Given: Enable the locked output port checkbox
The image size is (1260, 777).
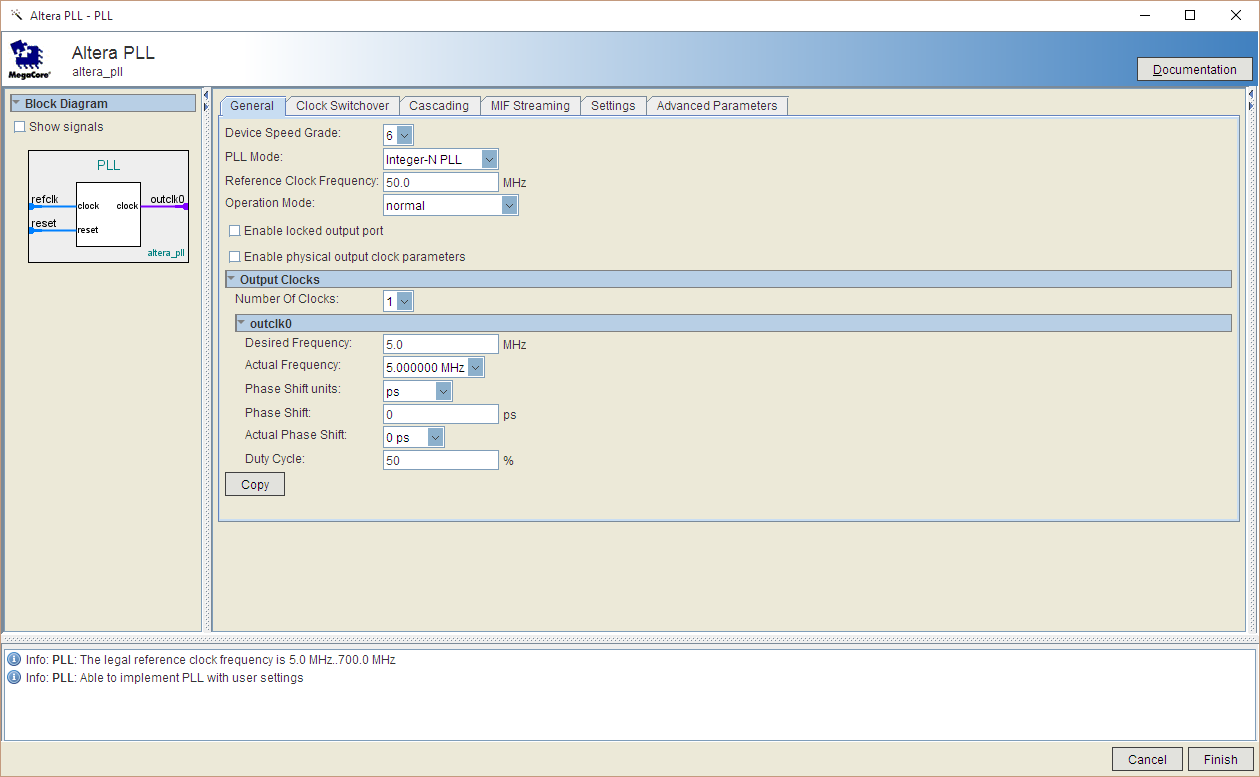Looking at the screenshot, I should 235,231.
